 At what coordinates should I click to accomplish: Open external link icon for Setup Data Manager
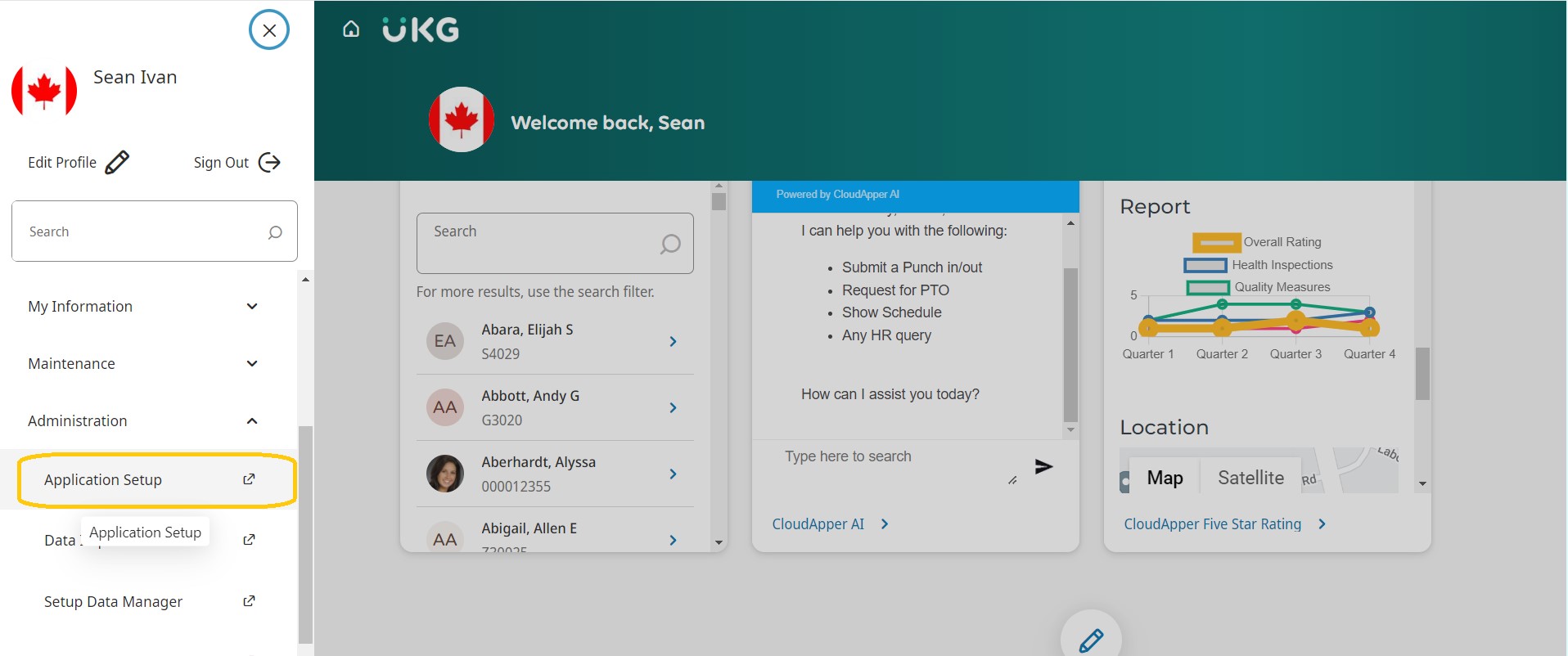[x=249, y=601]
